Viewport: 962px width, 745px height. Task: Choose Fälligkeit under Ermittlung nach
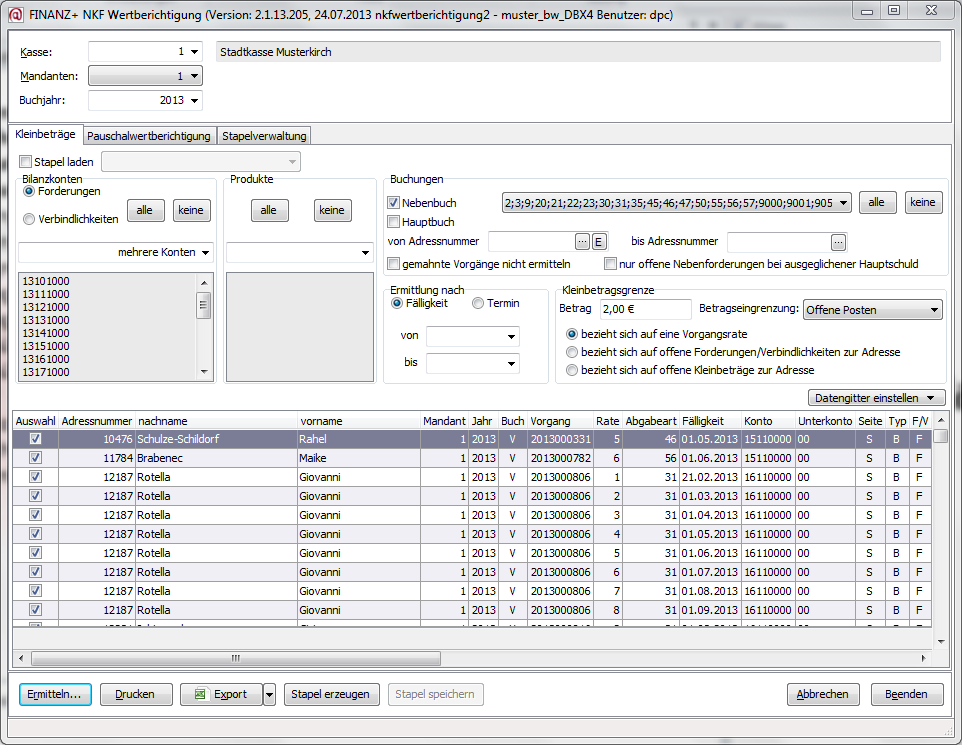[x=397, y=303]
